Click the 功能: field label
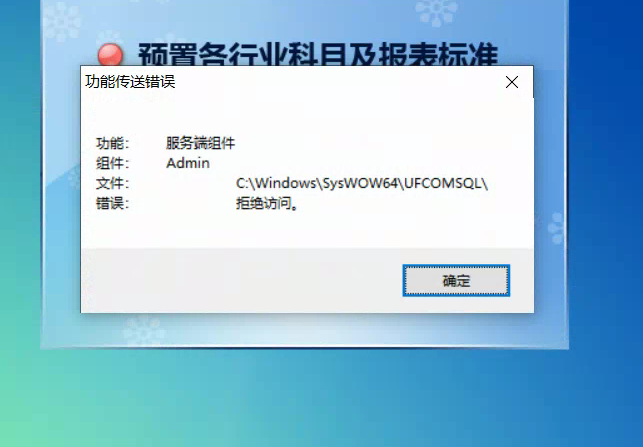 [x=113, y=144]
